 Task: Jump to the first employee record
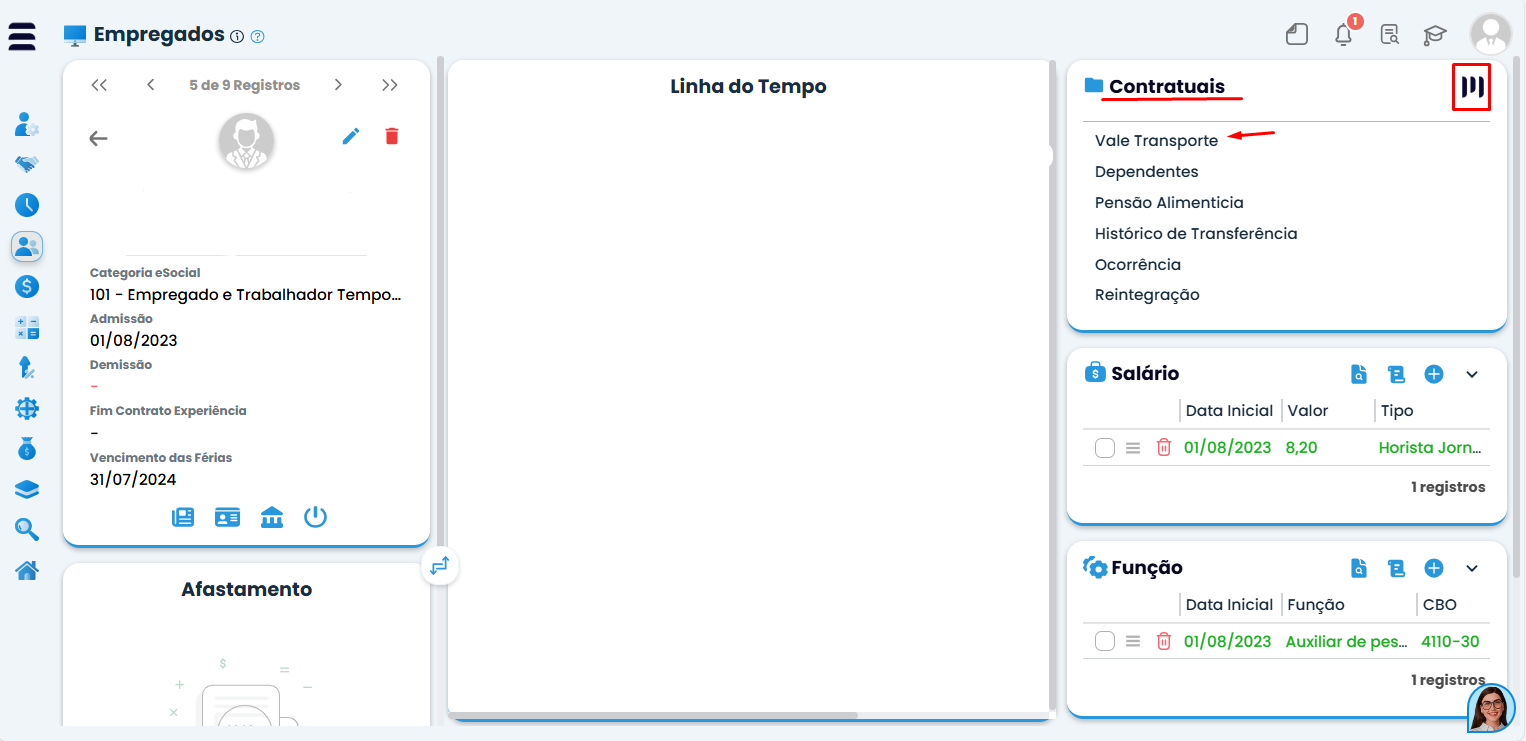coord(99,85)
